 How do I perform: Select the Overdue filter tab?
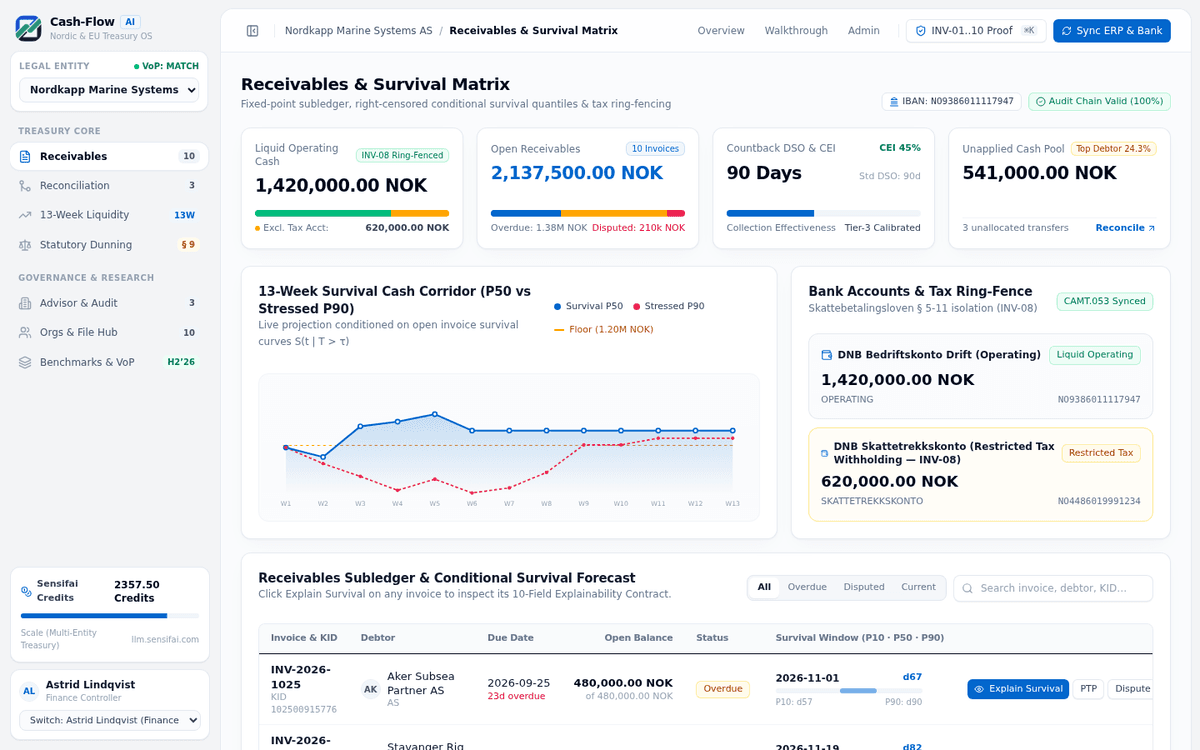point(807,587)
